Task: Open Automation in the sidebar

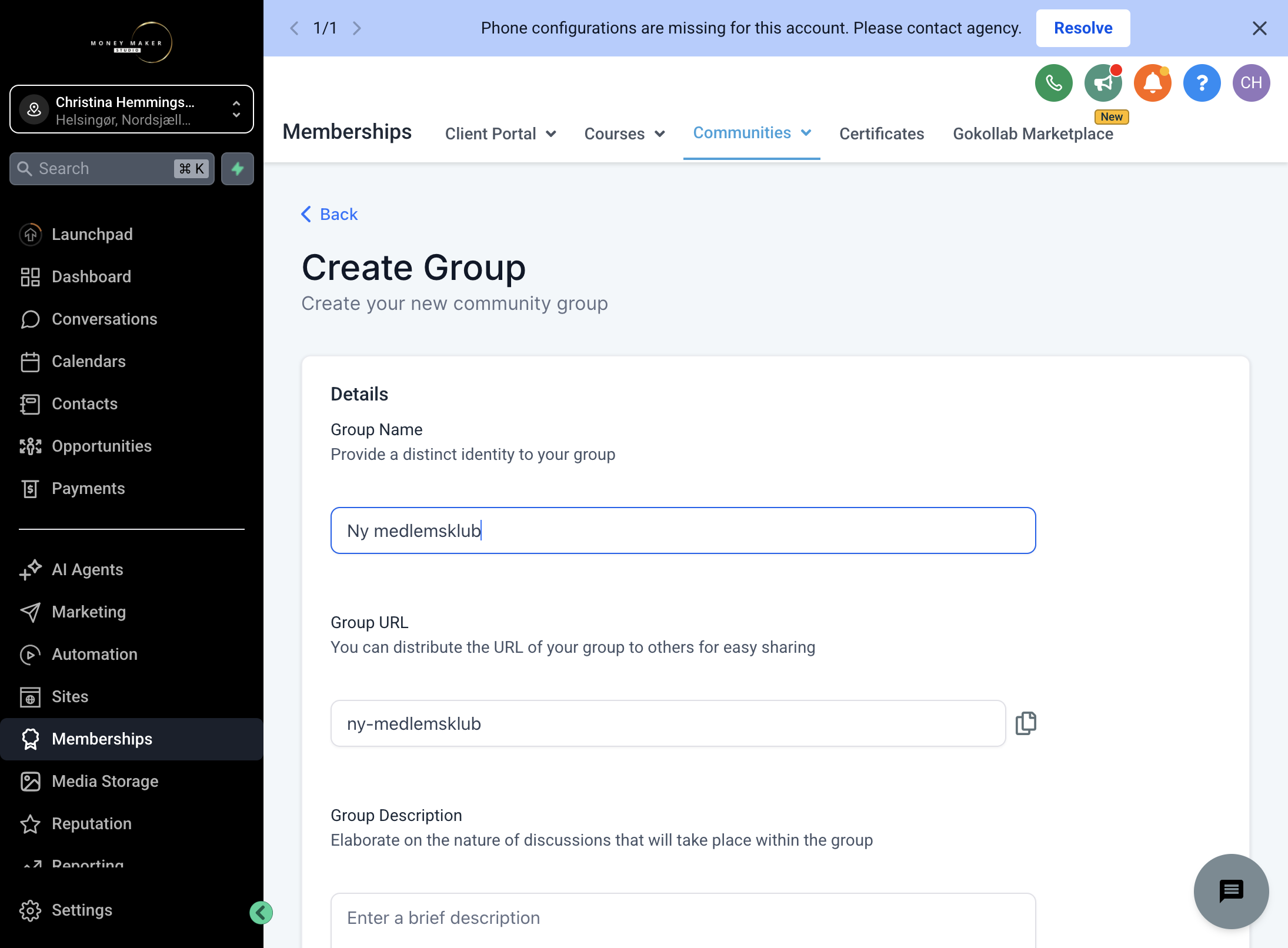Action: 132,654
